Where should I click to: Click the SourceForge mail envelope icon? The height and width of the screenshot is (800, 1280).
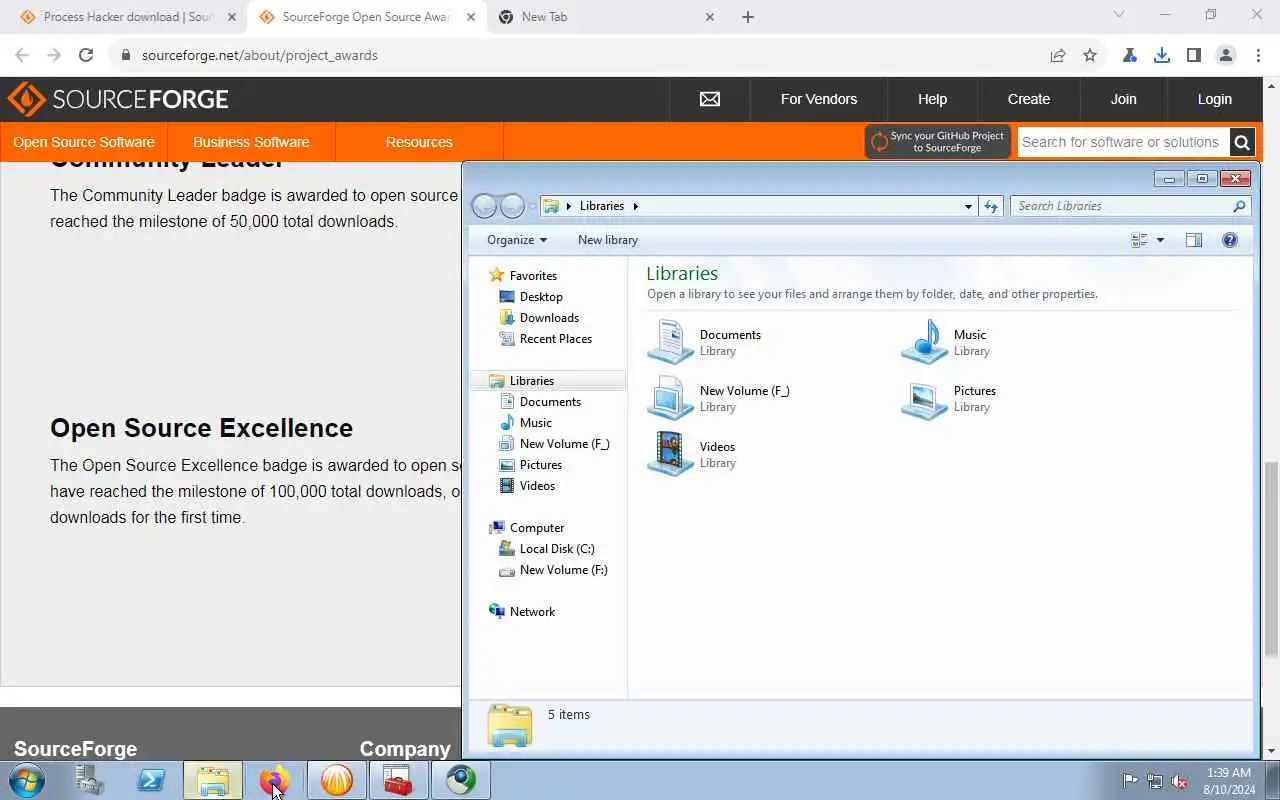coord(710,99)
